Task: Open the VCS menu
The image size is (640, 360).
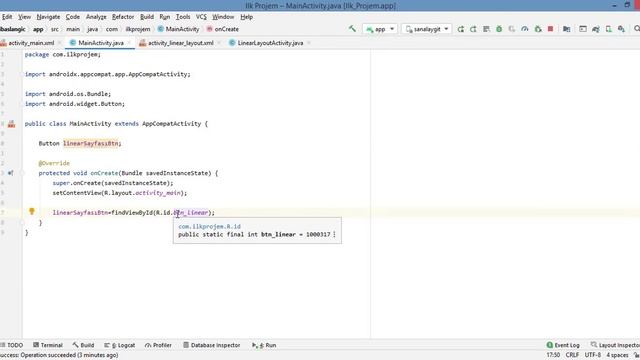Action: coord(201,17)
